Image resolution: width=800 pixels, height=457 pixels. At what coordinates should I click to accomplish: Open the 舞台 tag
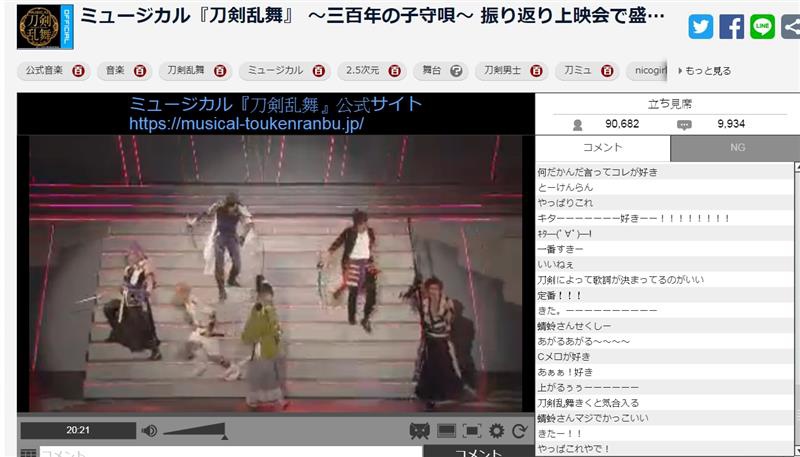(x=432, y=70)
